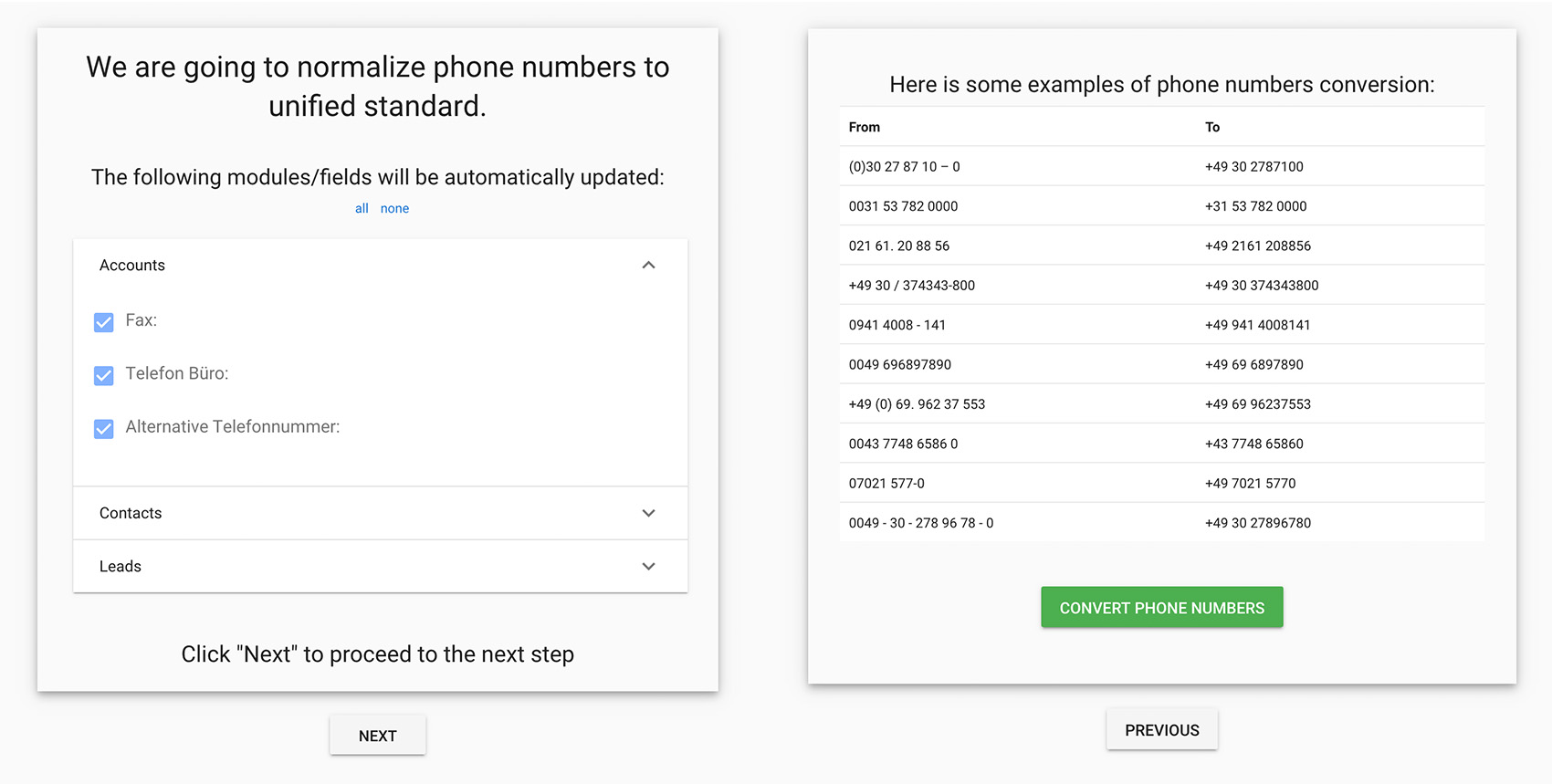Viewport: 1552px width, 784px height.
Task: Expand the Leads section chevron
Action: (648, 567)
